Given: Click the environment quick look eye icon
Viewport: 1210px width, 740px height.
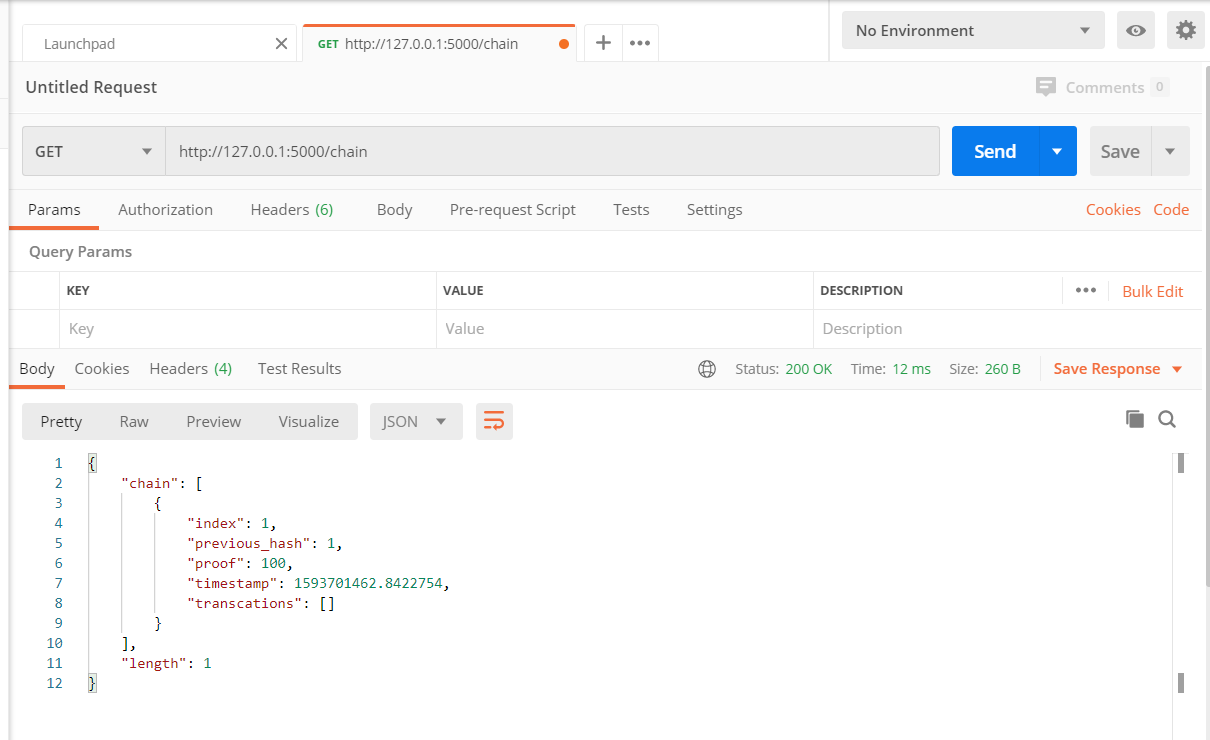Looking at the screenshot, I should 1135,30.
